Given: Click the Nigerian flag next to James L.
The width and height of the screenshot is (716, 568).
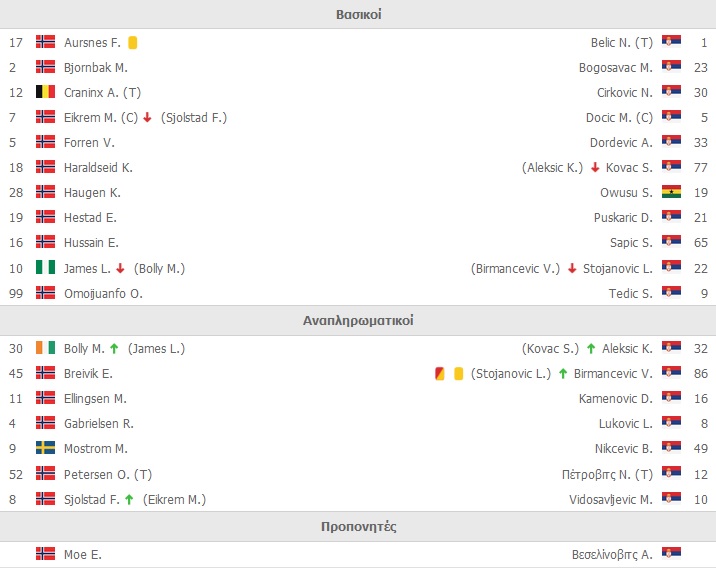Looking at the screenshot, I should 45,267.
